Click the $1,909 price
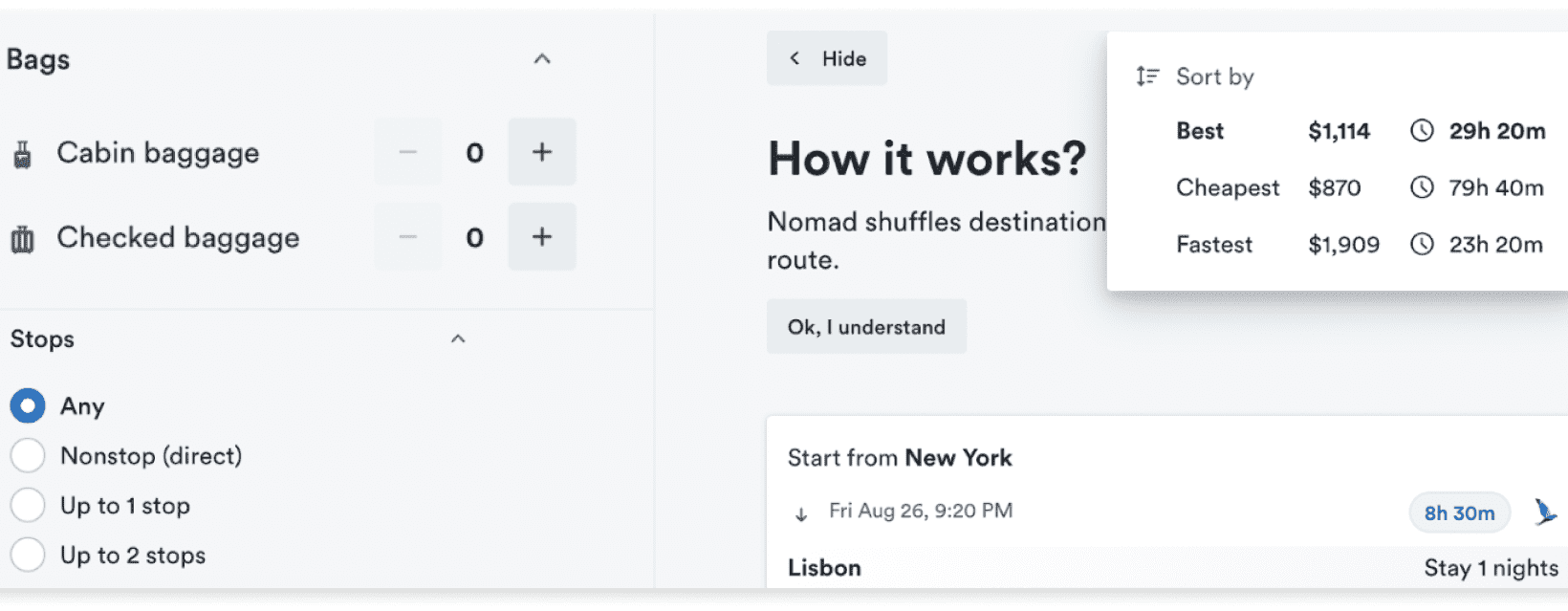The height and width of the screenshot is (611, 1568). point(1343,245)
